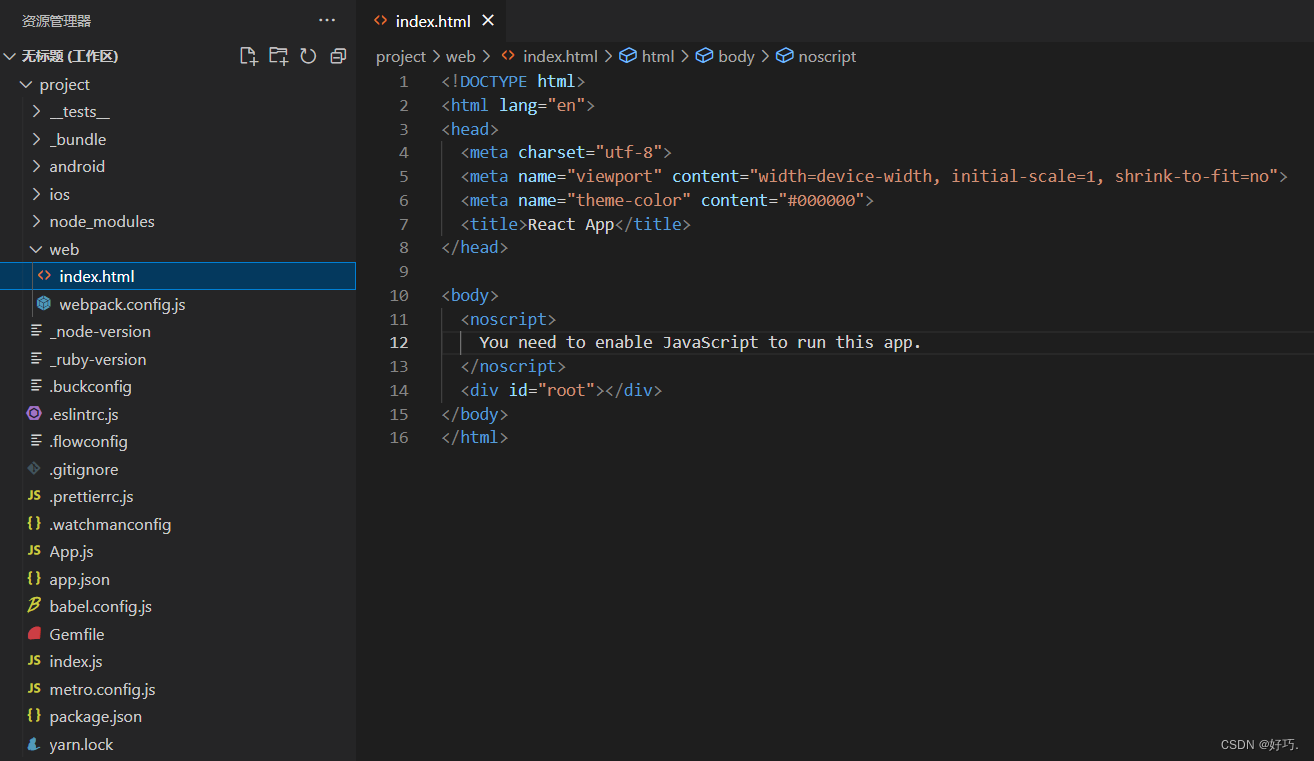1314x761 pixels.
Task: Click the _node-version file lines icon
Action: (36, 331)
